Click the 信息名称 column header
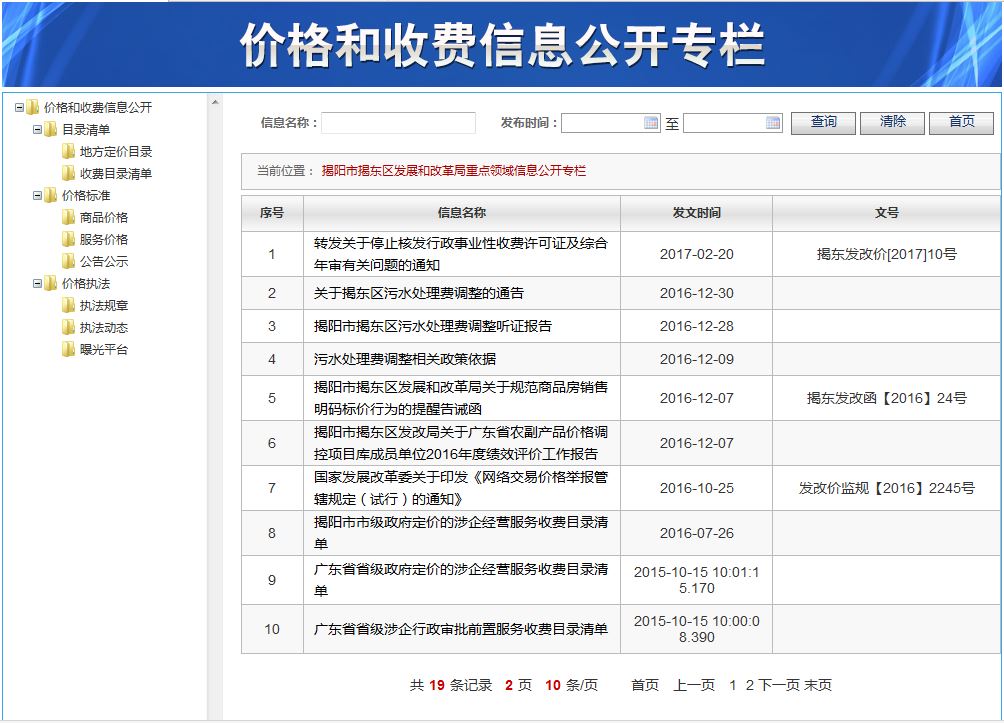The image size is (1004, 723). click(x=462, y=213)
